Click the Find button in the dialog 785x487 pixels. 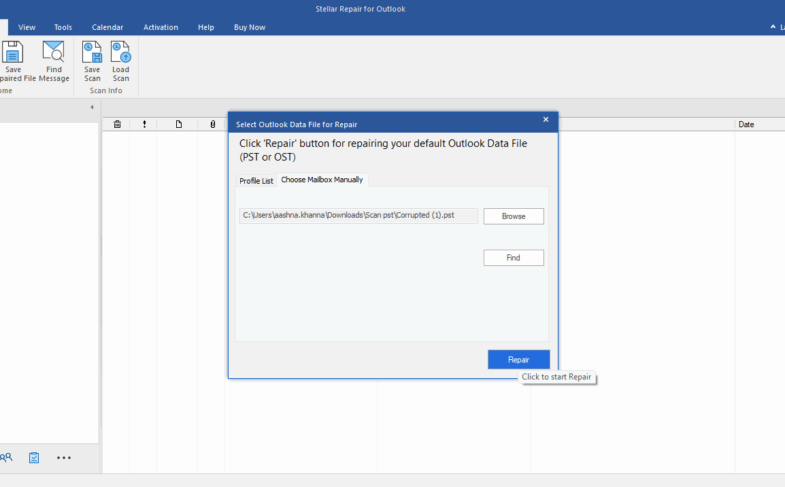(513, 258)
